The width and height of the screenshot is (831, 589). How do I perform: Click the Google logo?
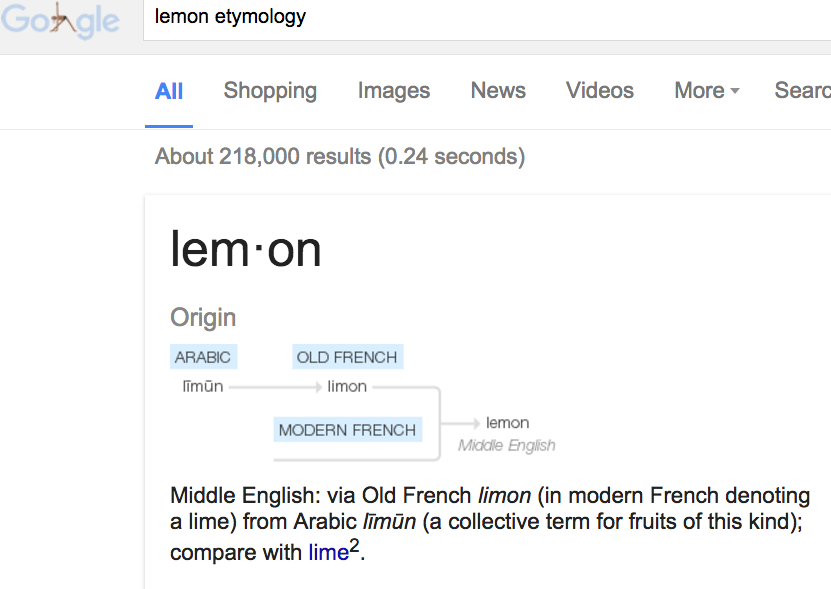[62, 20]
